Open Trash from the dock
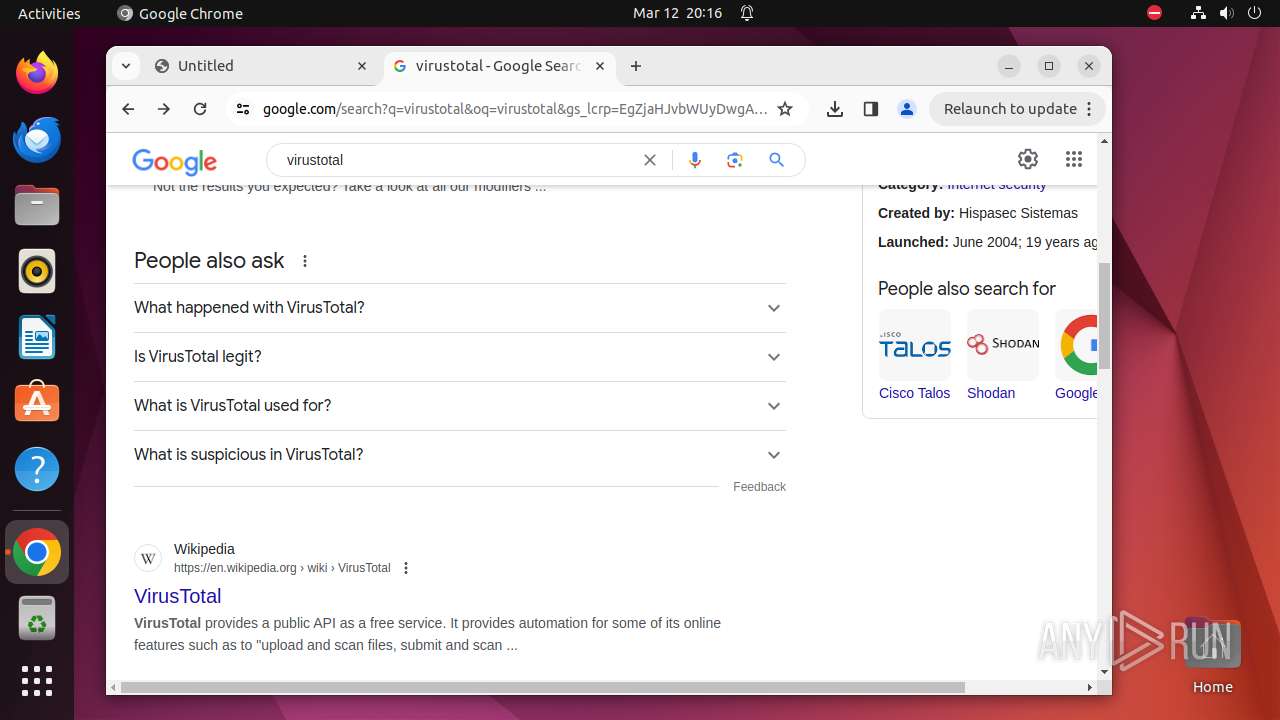This screenshot has height=720, width=1280. [x=37, y=618]
